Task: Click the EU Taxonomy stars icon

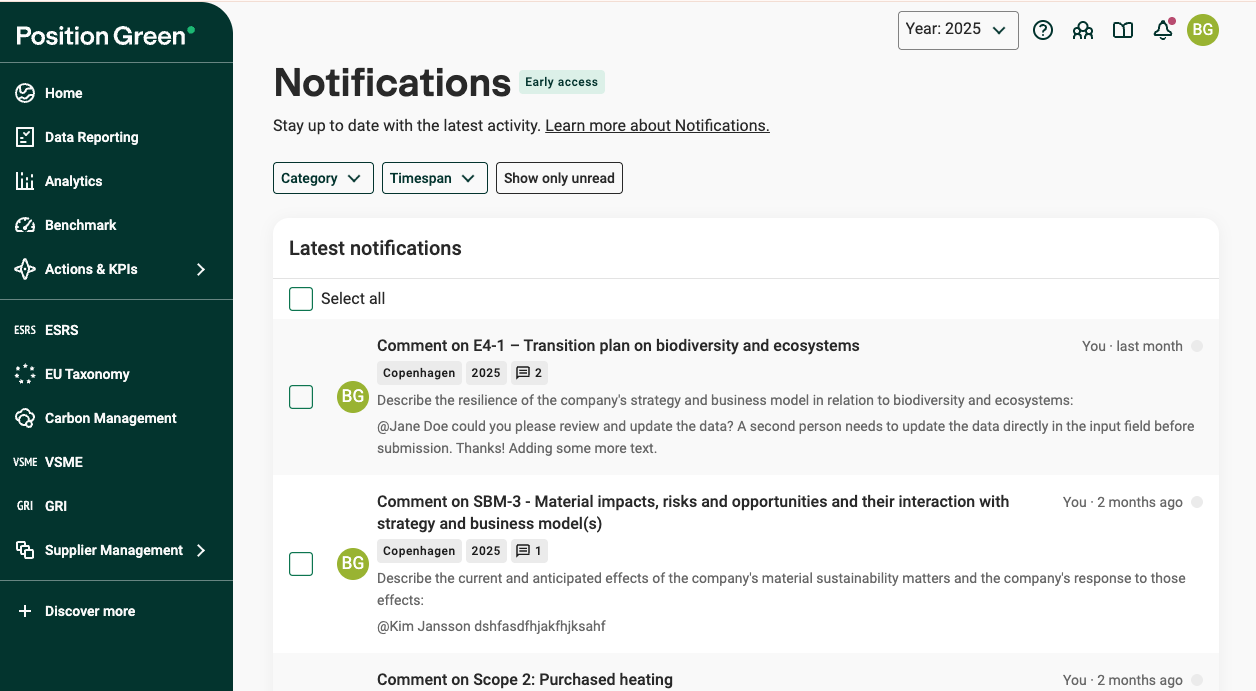Action: point(25,374)
